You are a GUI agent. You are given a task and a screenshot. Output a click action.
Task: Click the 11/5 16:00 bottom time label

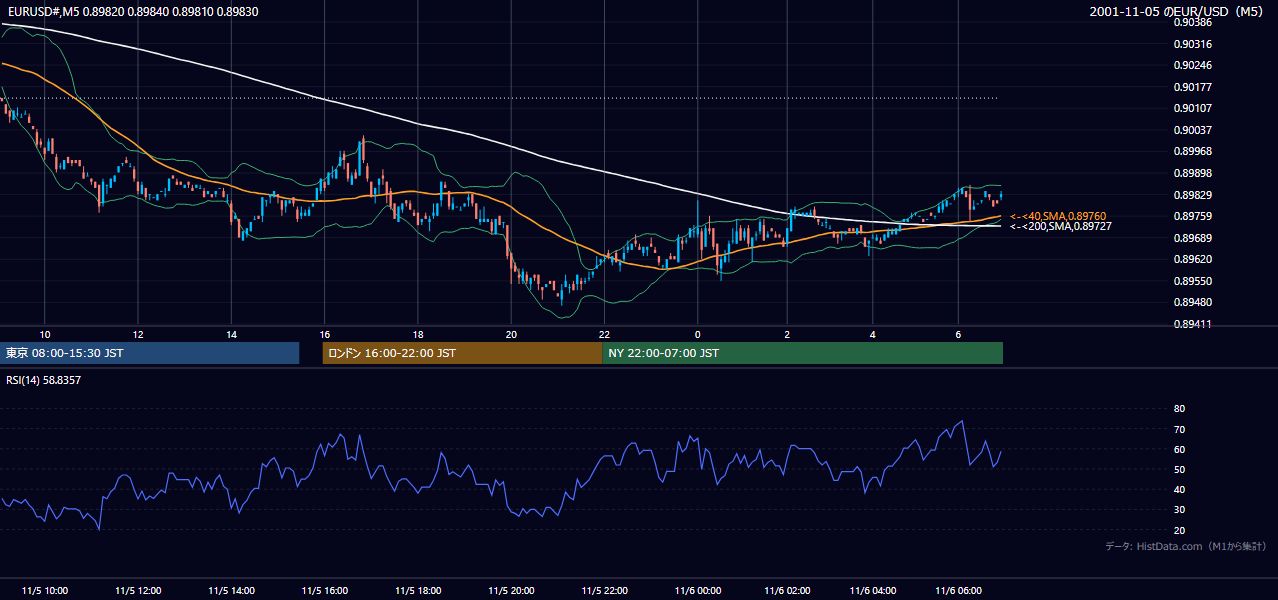pos(325,591)
